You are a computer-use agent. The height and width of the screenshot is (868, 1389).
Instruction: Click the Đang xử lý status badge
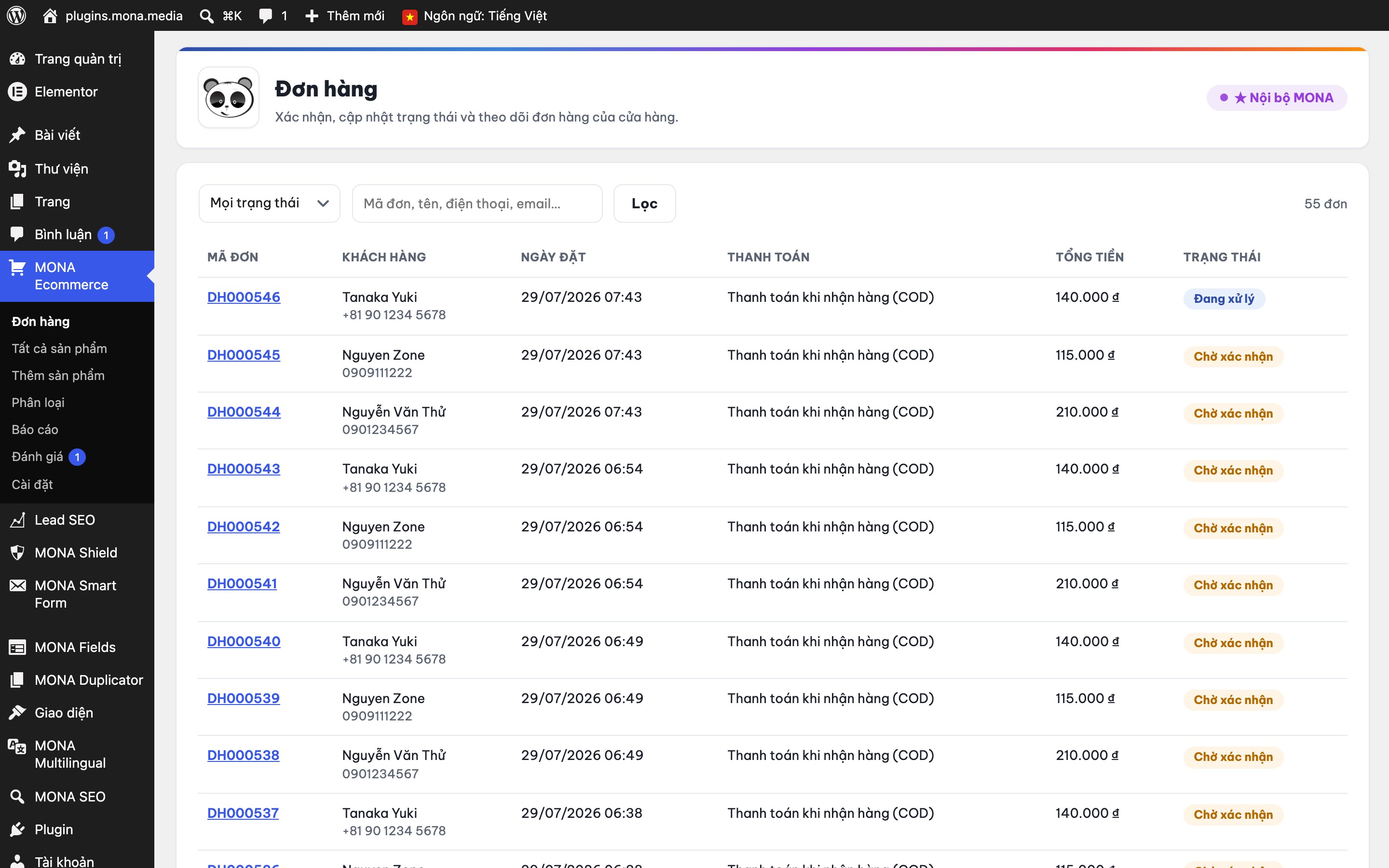pyautogui.click(x=1224, y=298)
